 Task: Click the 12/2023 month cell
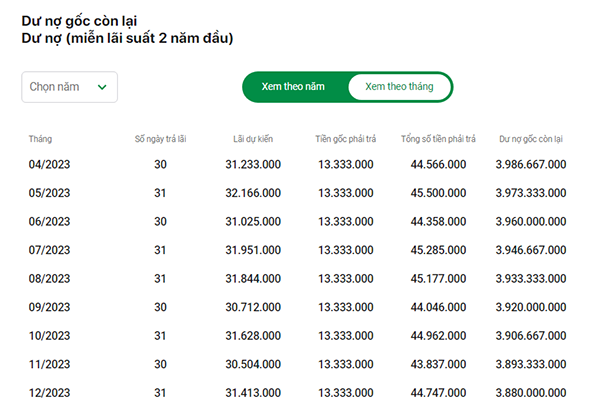click(x=49, y=393)
